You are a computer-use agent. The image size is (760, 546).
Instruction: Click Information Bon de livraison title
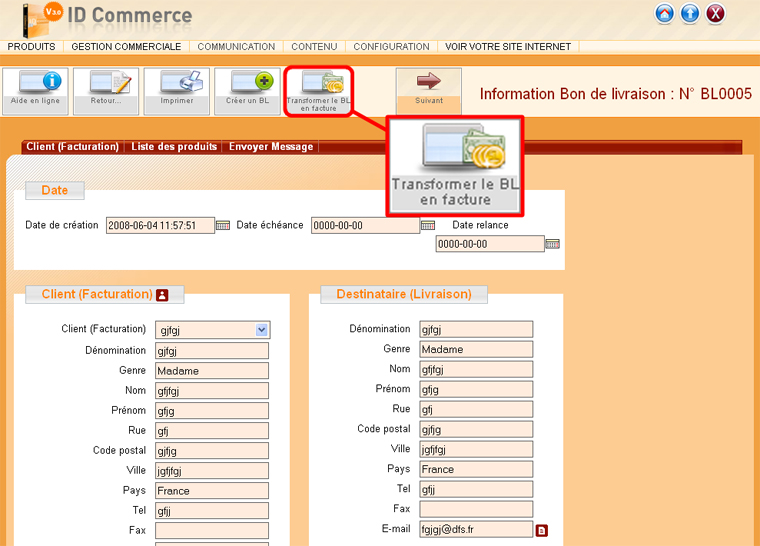[616, 94]
